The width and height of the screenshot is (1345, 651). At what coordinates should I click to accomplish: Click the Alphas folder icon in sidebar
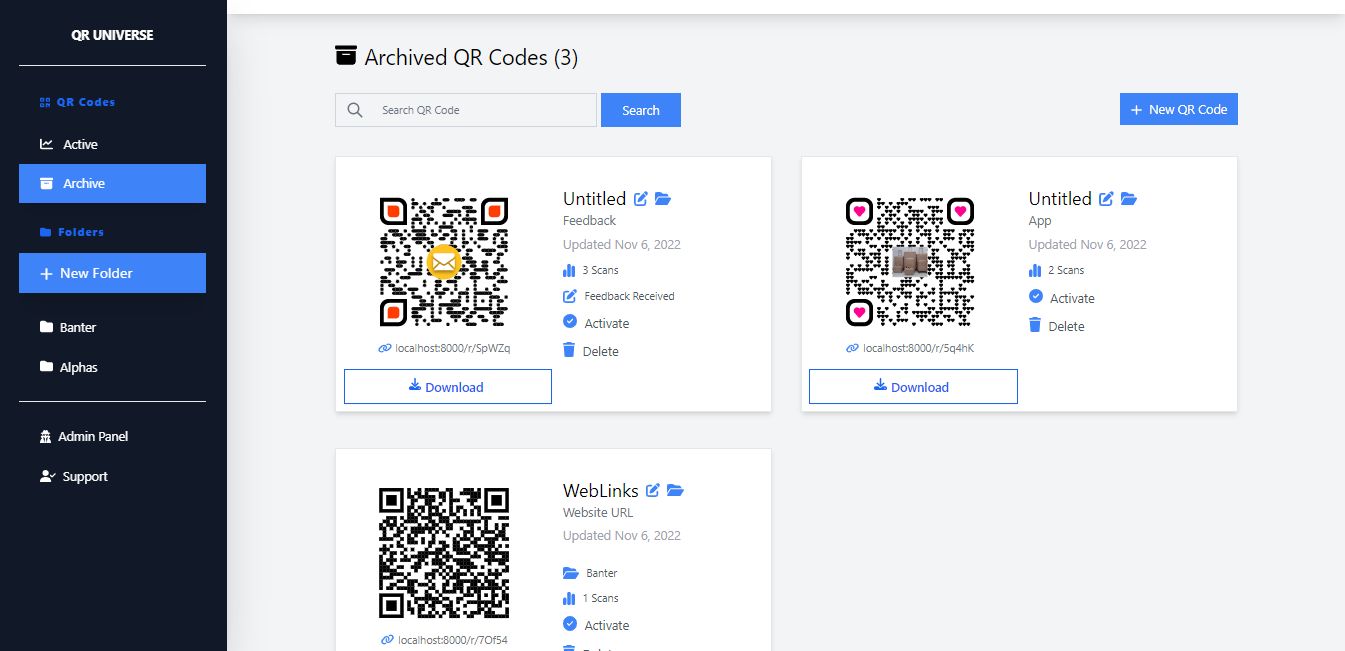pos(47,367)
